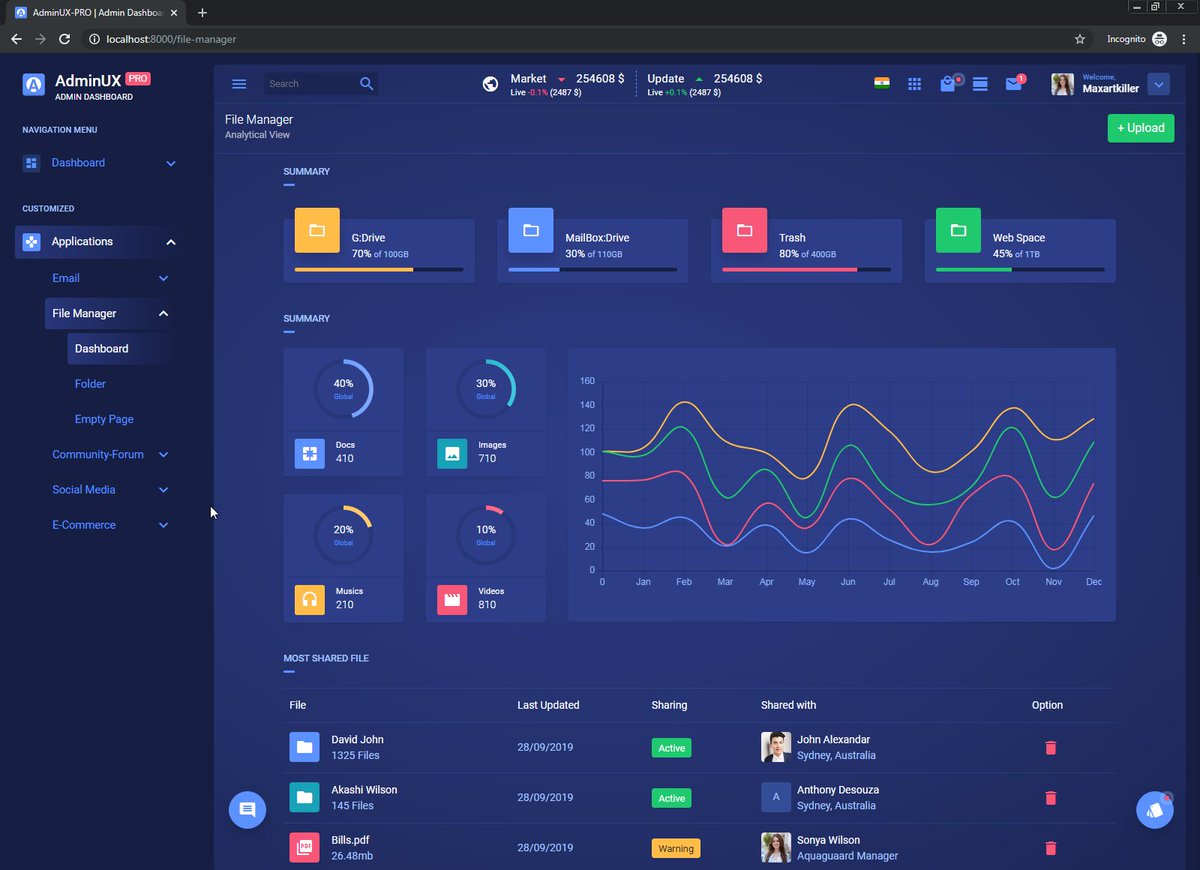Viewport: 1200px width, 870px height.
Task: Expand the Social Media chevron
Action: pyautogui.click(x=163, y=490)
